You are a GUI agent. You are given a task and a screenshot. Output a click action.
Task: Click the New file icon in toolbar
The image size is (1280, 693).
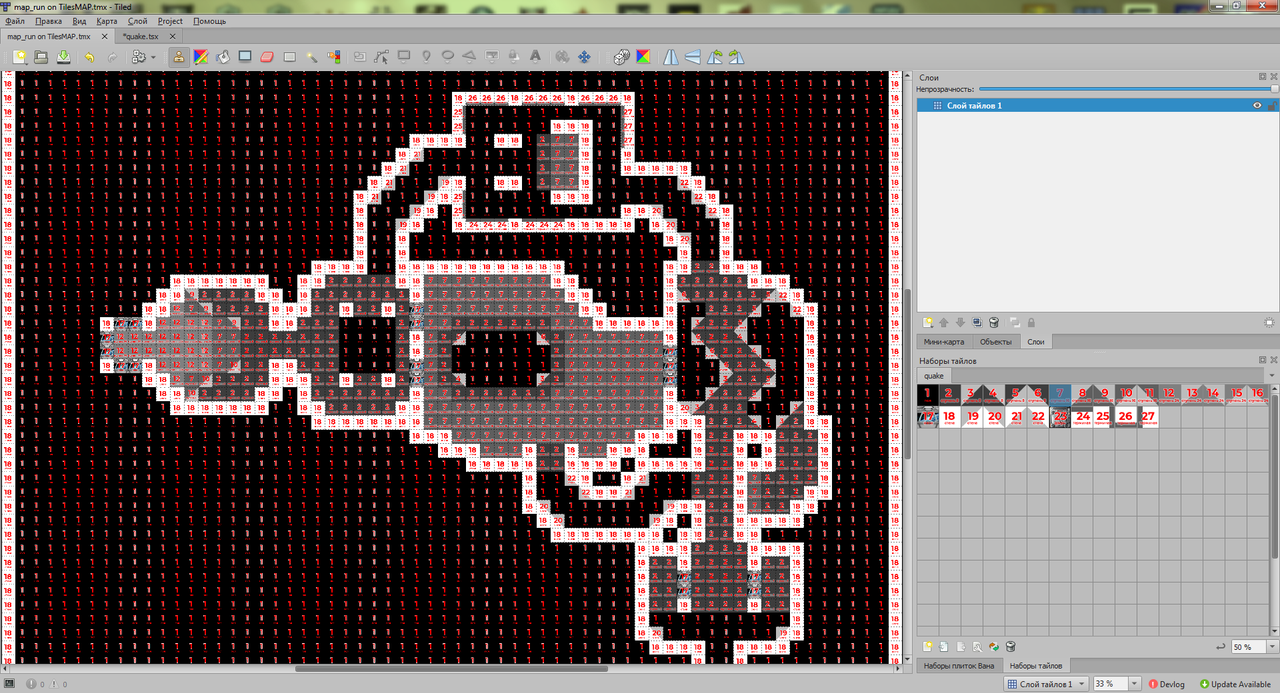coord(19,57)
